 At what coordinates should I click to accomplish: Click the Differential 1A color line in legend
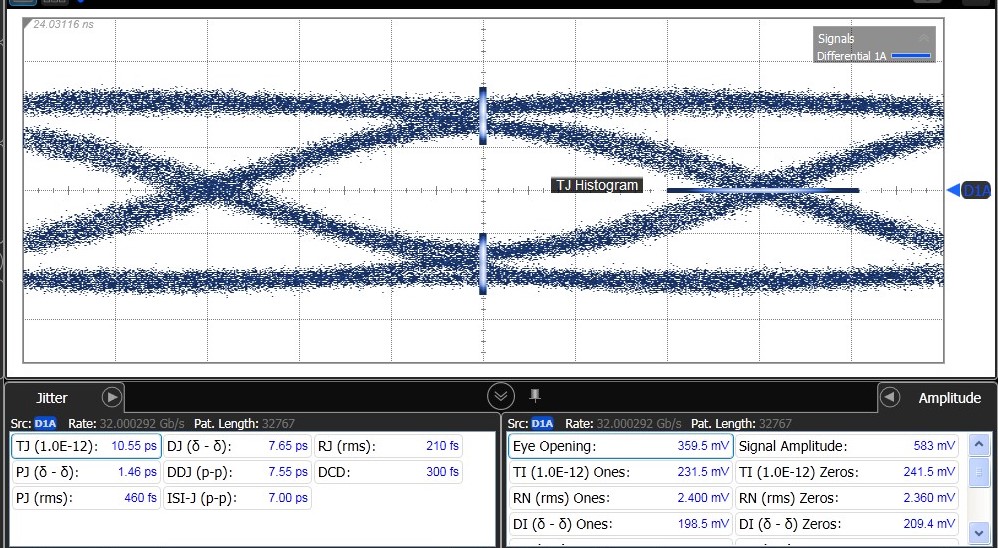pyautogui.click(x=910, y=56)
